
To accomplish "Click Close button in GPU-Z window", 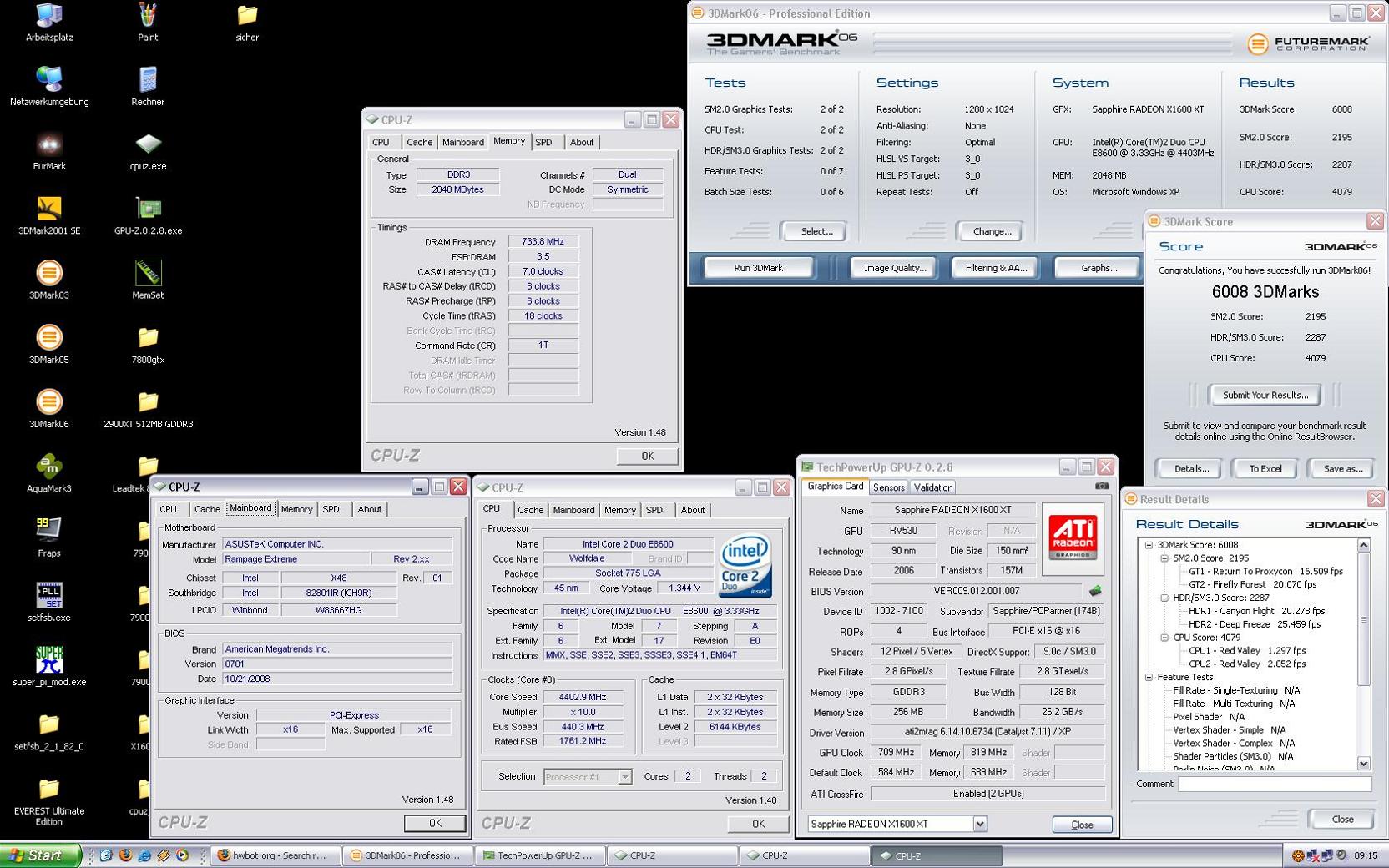I will (x=1082, y=825).
